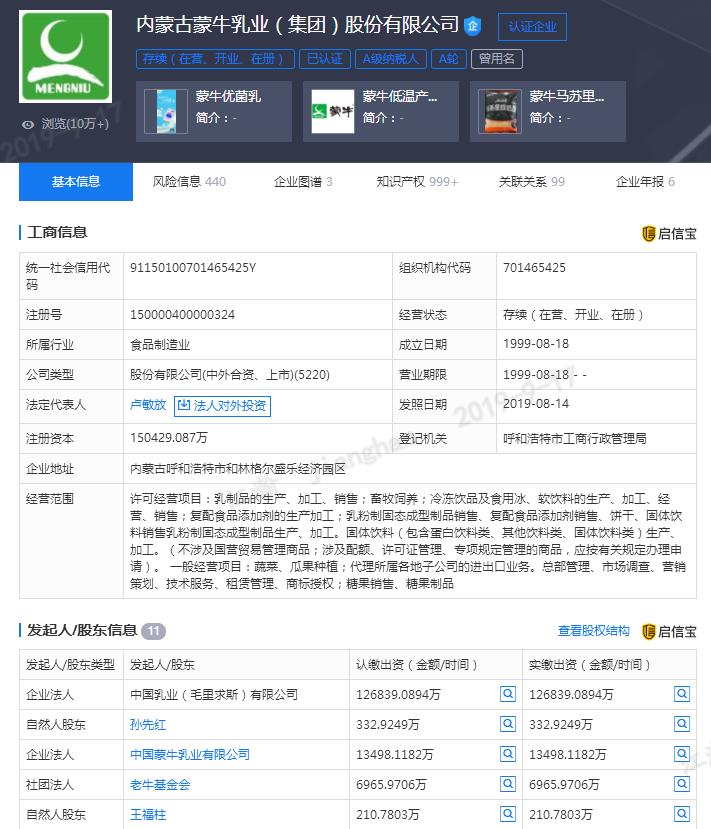Expand the 曾用名 tag
The height and width of the screenshot is (829, 711).
pos(496,59)
